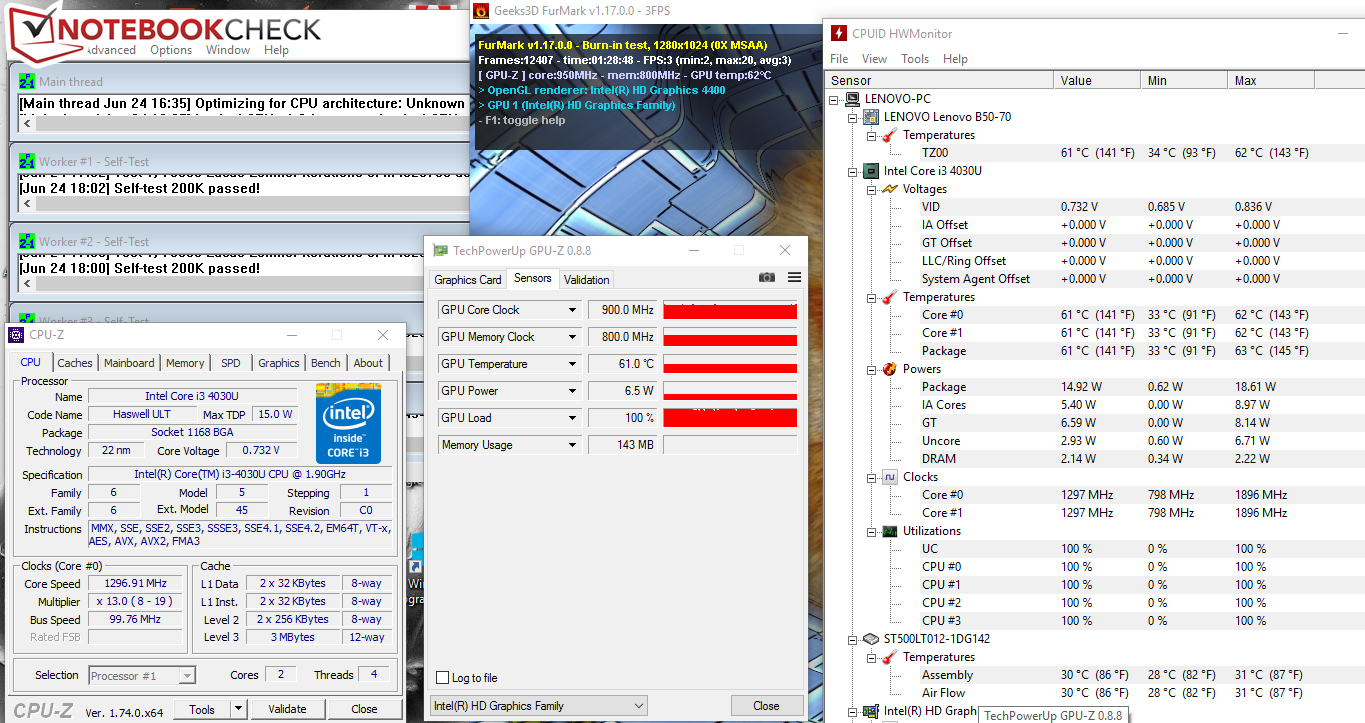Open the SPD tab in CPU-Z
Screen dimensions: 1365x723
pyautogui.click(x=231, y=363)
